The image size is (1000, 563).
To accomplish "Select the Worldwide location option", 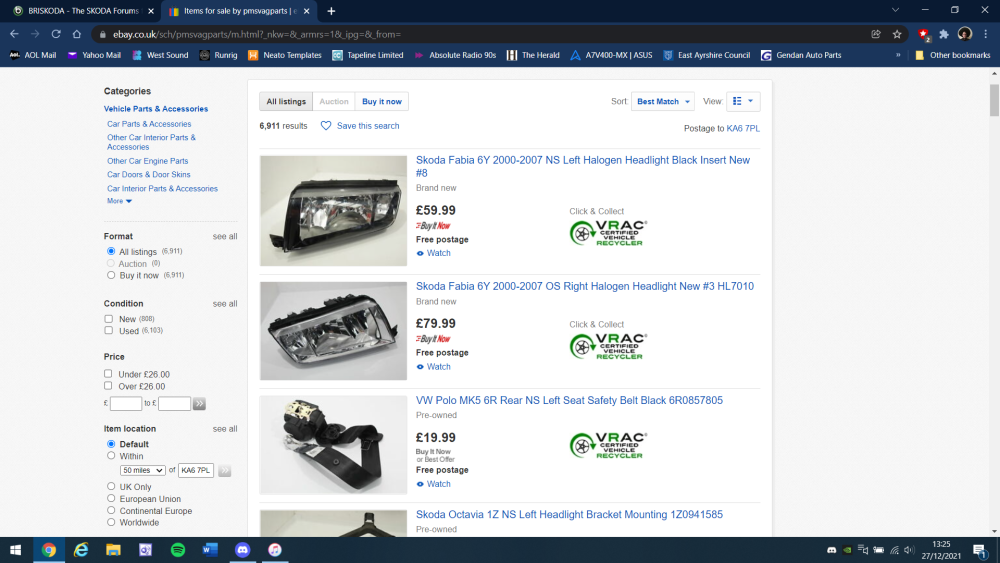I will (111, 522).
